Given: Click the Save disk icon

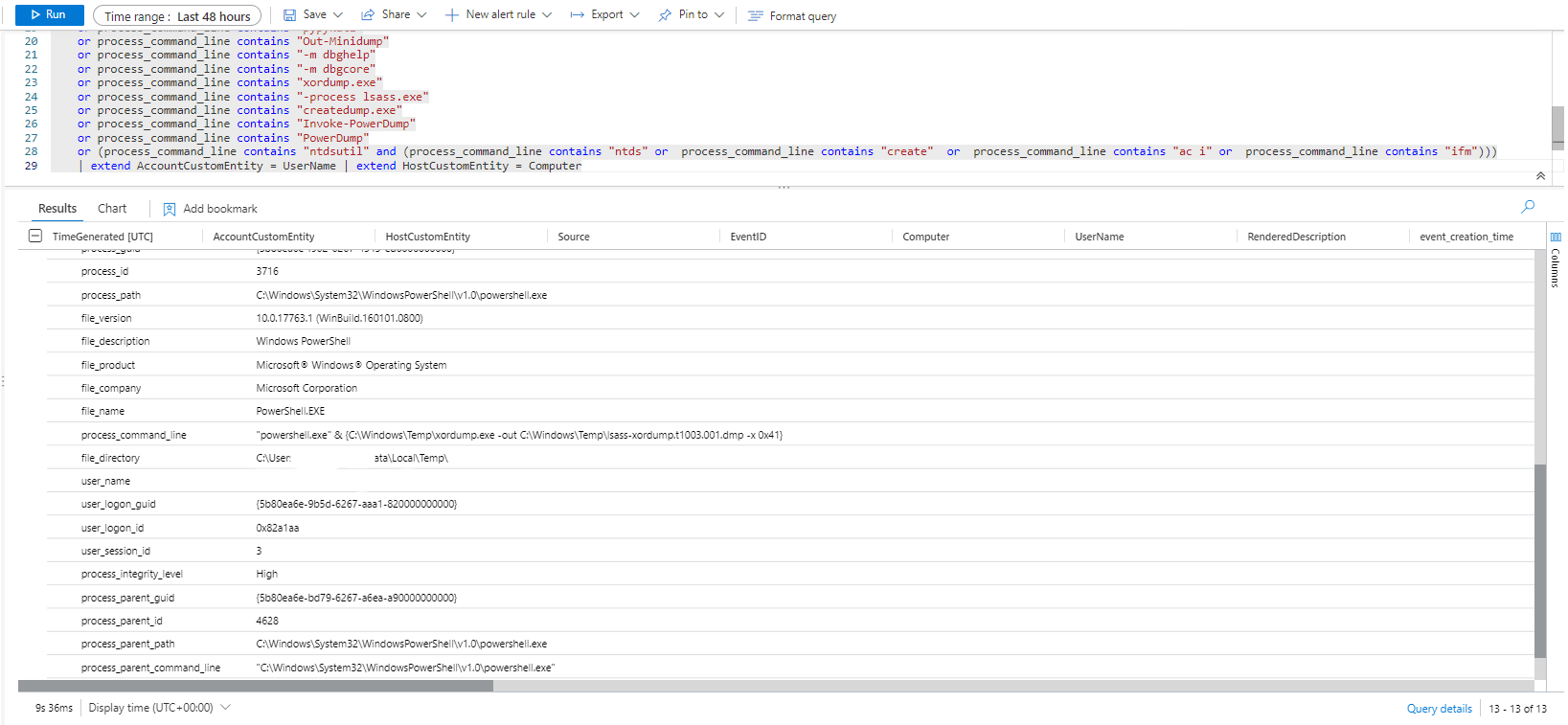Looking at the screenshot, I should point(289,15).
